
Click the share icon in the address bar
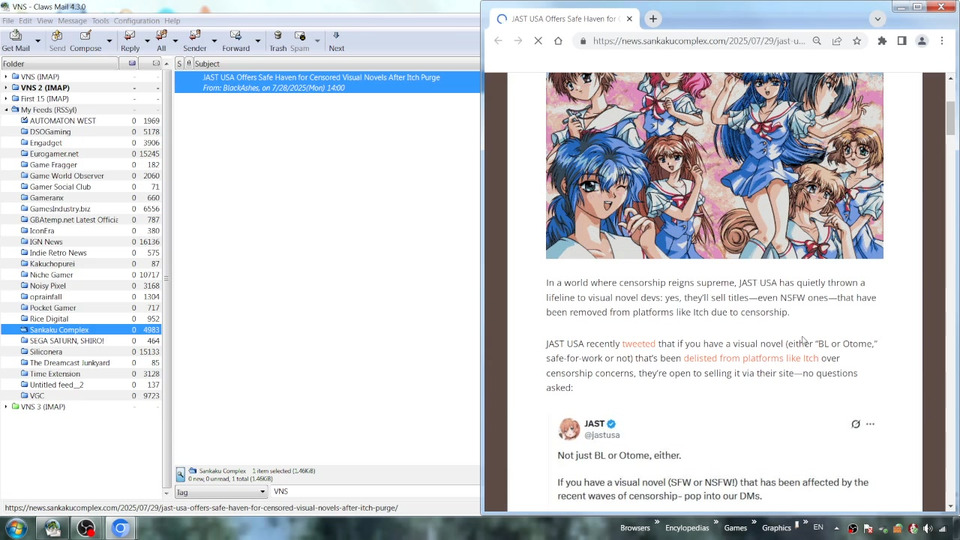[x=836, y=41]
